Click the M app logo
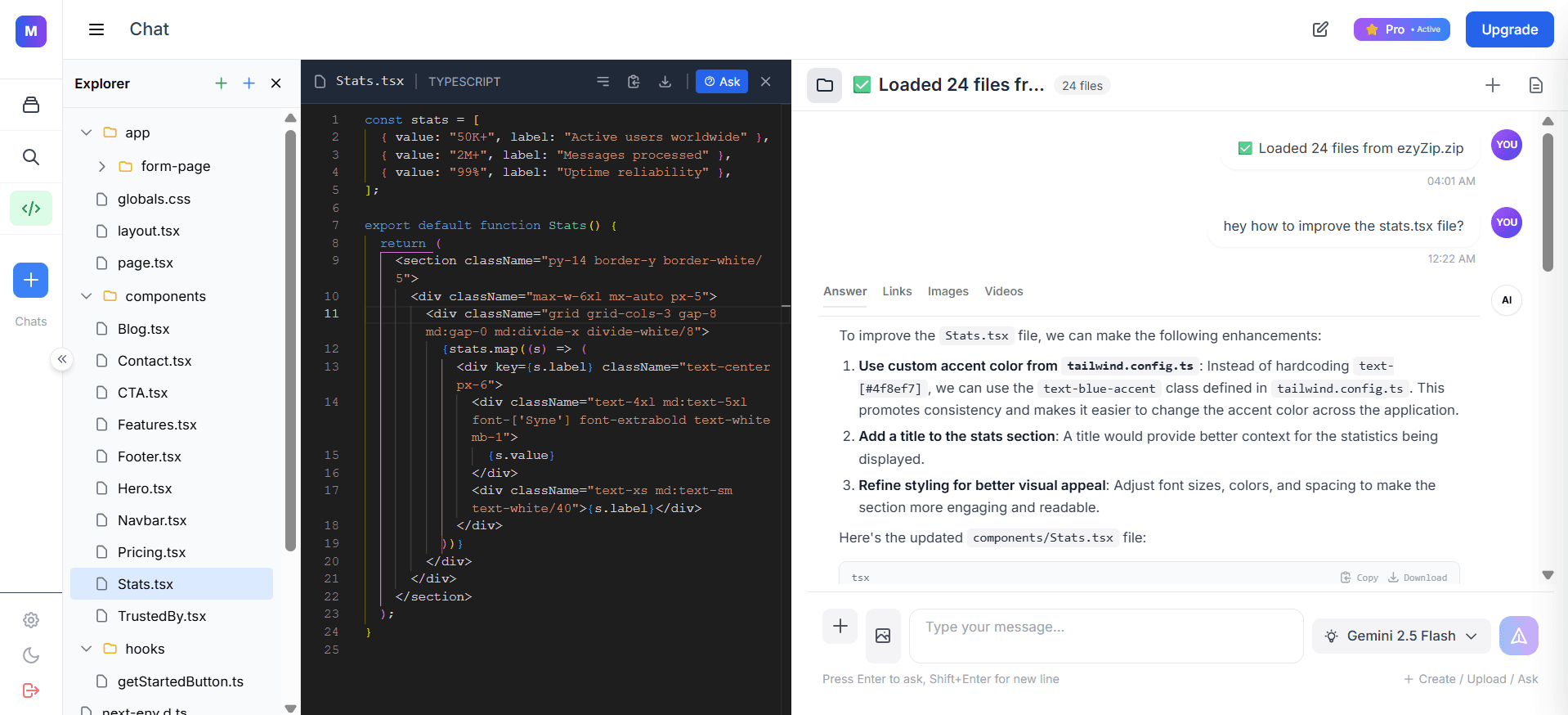The image size is (1568, 715). click(31, 31)
